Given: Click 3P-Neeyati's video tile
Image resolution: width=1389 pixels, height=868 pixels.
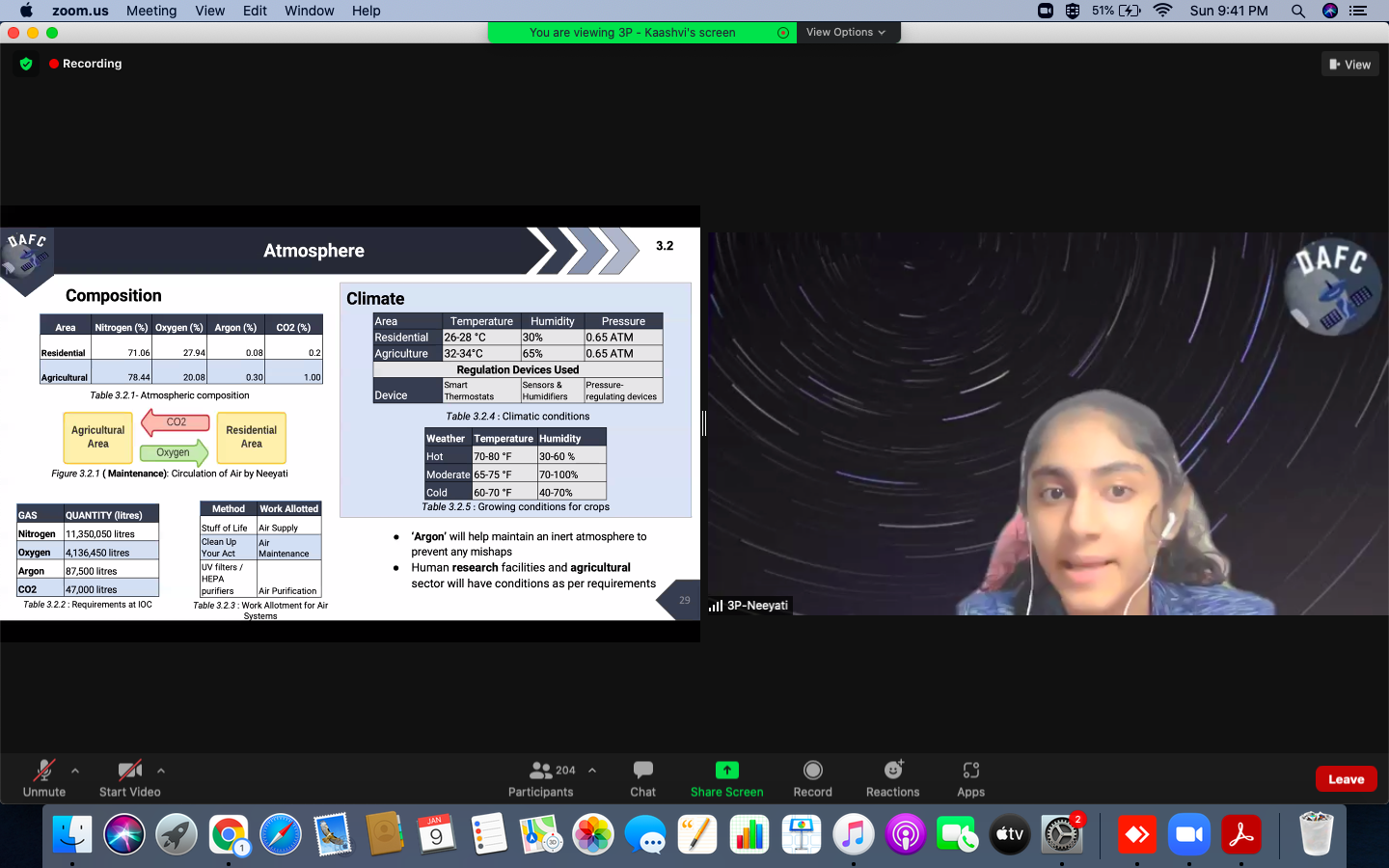Looking at the screenshot, I should click(x=1048, y=424).
